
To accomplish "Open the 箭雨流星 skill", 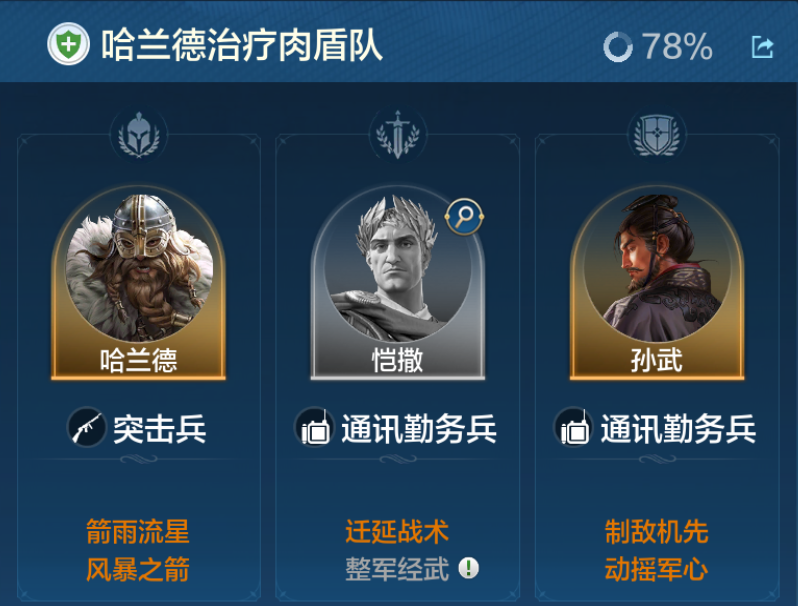I will point(138,532).
